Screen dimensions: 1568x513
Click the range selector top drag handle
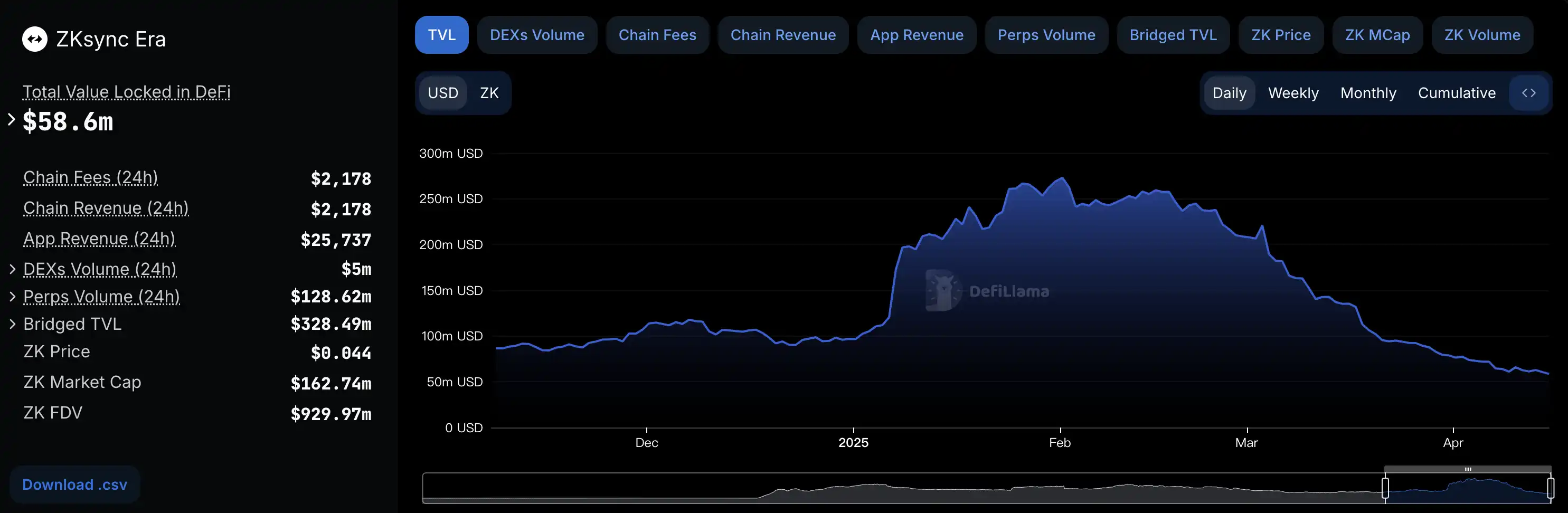point(1468,469)
